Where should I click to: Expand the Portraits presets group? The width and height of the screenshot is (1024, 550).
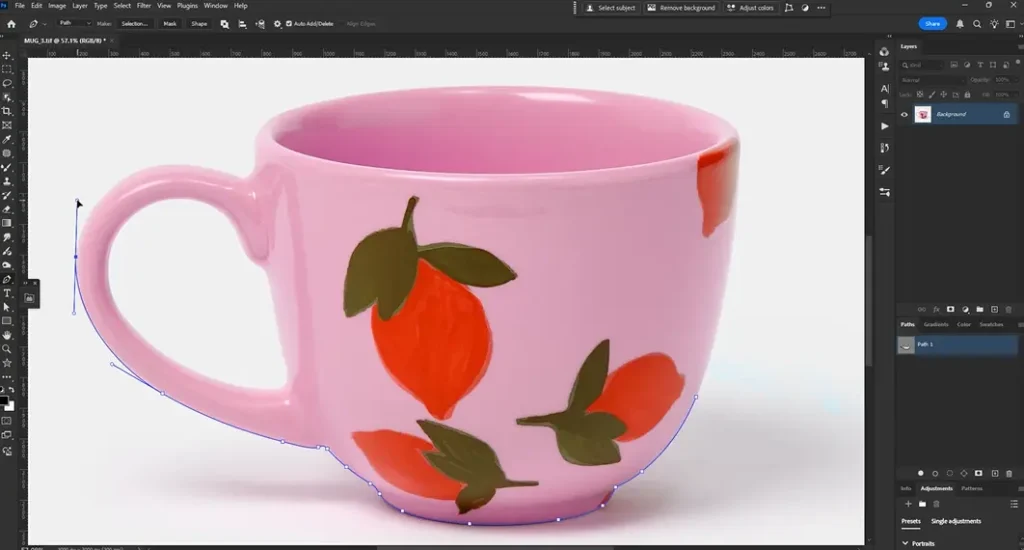click(x=906, y=543)
